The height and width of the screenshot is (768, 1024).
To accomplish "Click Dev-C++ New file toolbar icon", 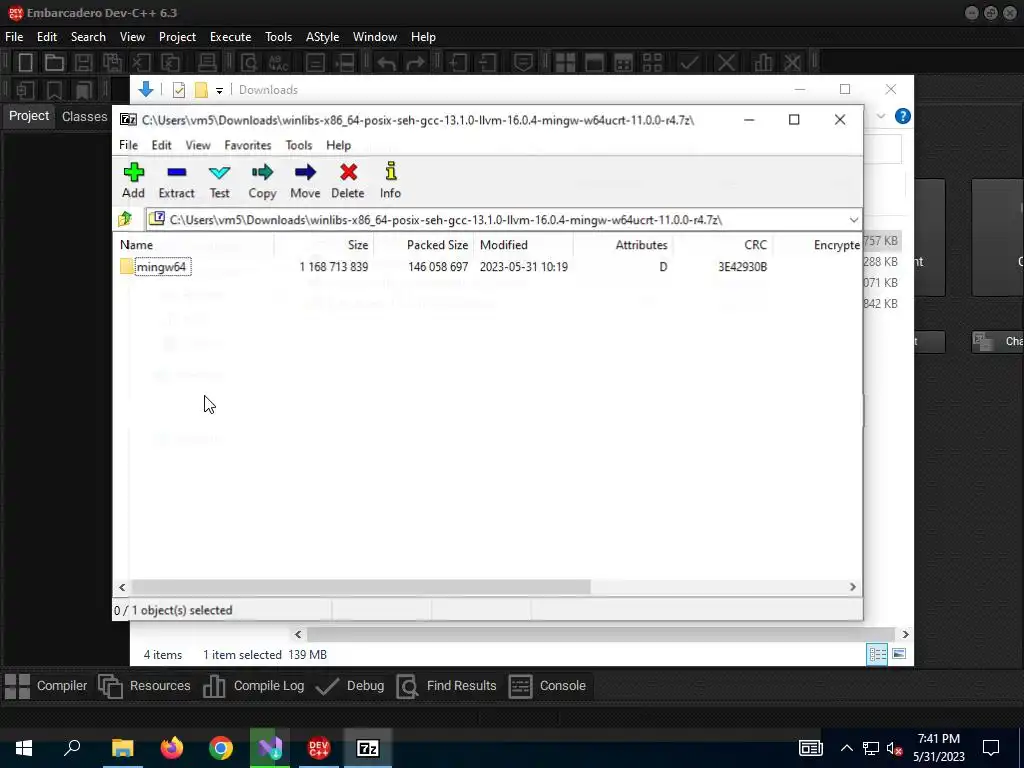I will tap(25, 63).
